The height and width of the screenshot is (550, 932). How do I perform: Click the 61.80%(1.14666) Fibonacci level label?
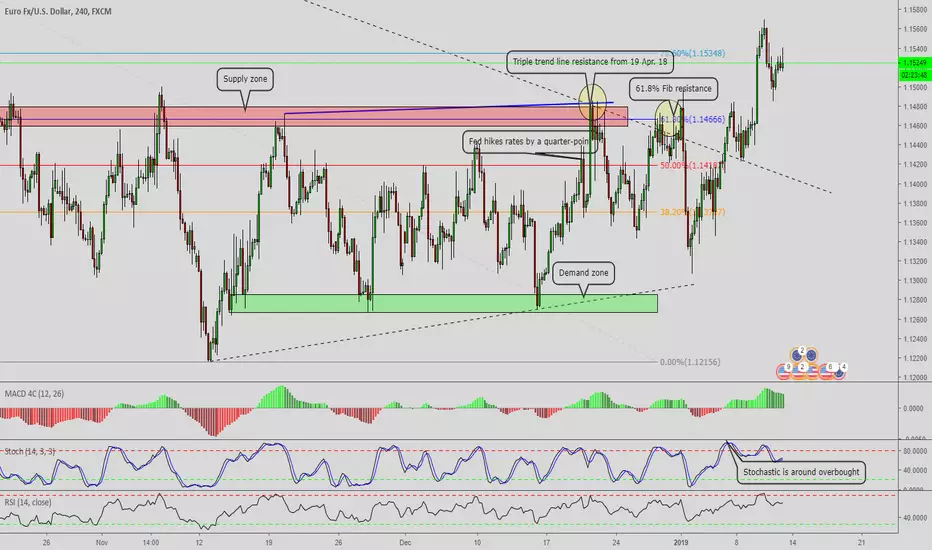click(692, 120)
